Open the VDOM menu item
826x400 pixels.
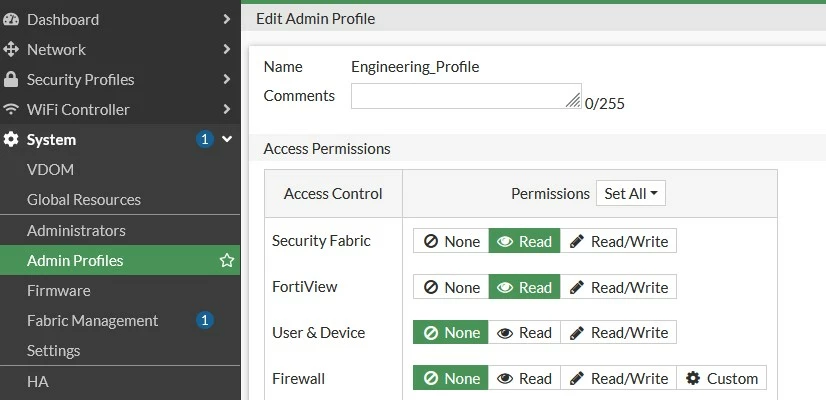(120, 170)
